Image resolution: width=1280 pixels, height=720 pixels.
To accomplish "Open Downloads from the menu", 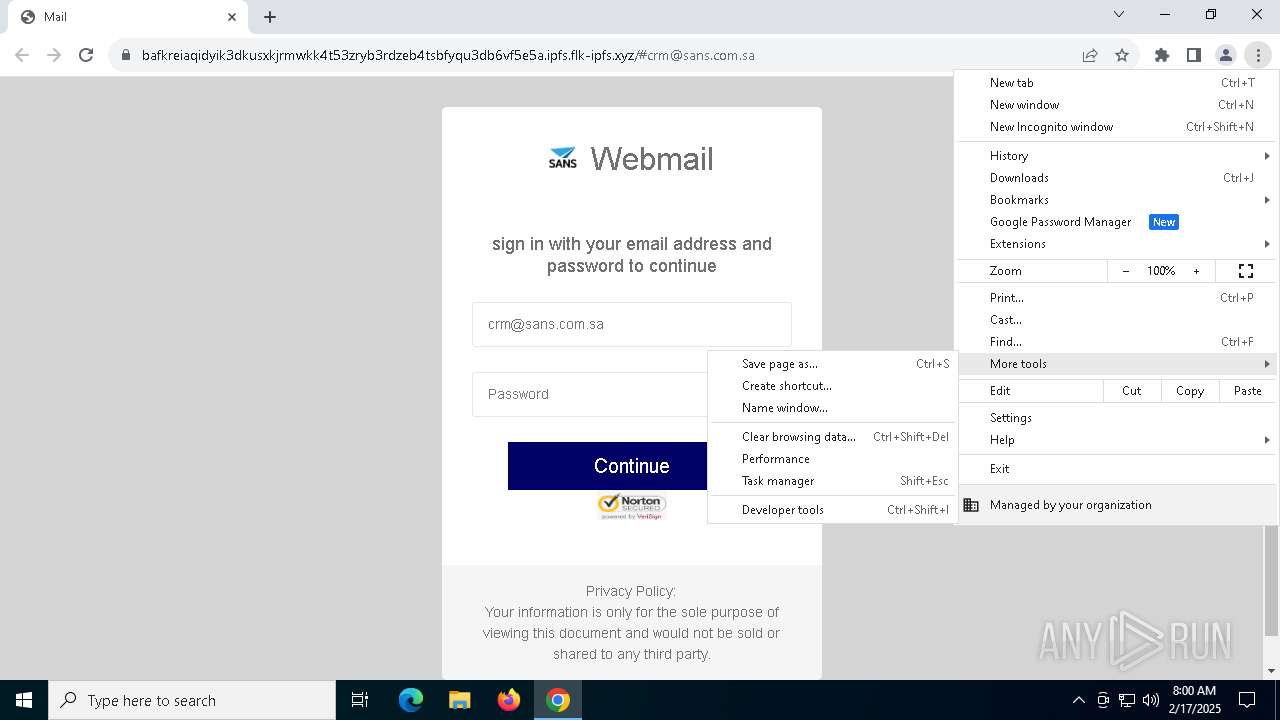I will [1117, 178].
